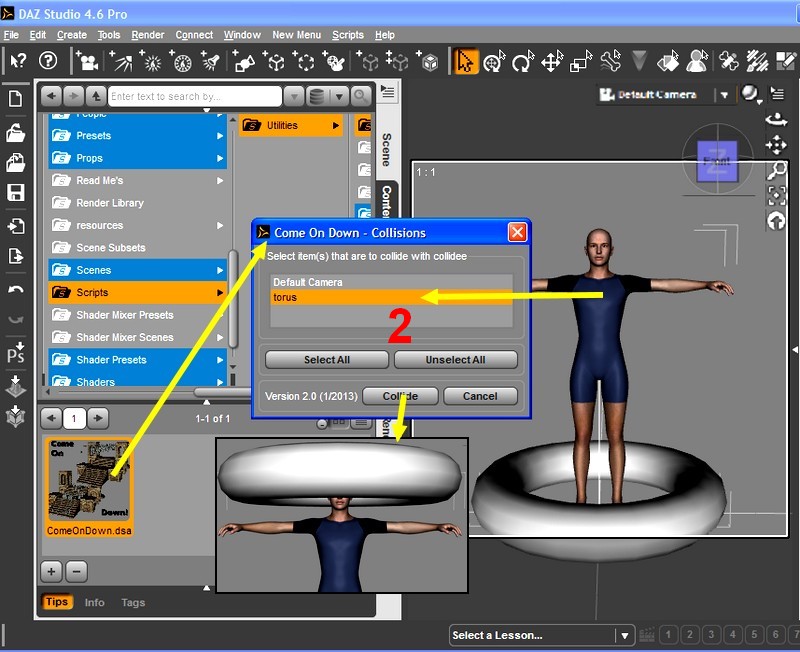Open the Create menu
The height and width of the screenshot is (652, 800).
[x=71, y=35]
